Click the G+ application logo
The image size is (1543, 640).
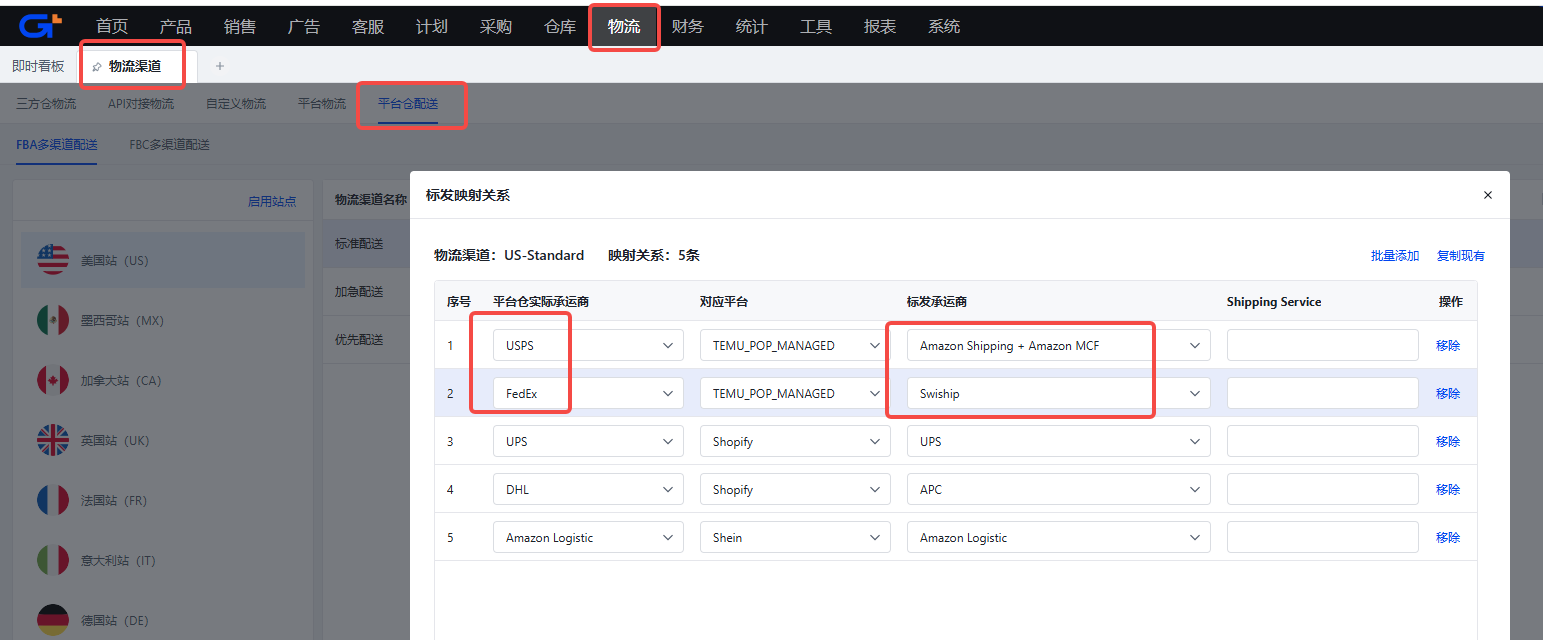pyautogui.click(x=41, y=26)
